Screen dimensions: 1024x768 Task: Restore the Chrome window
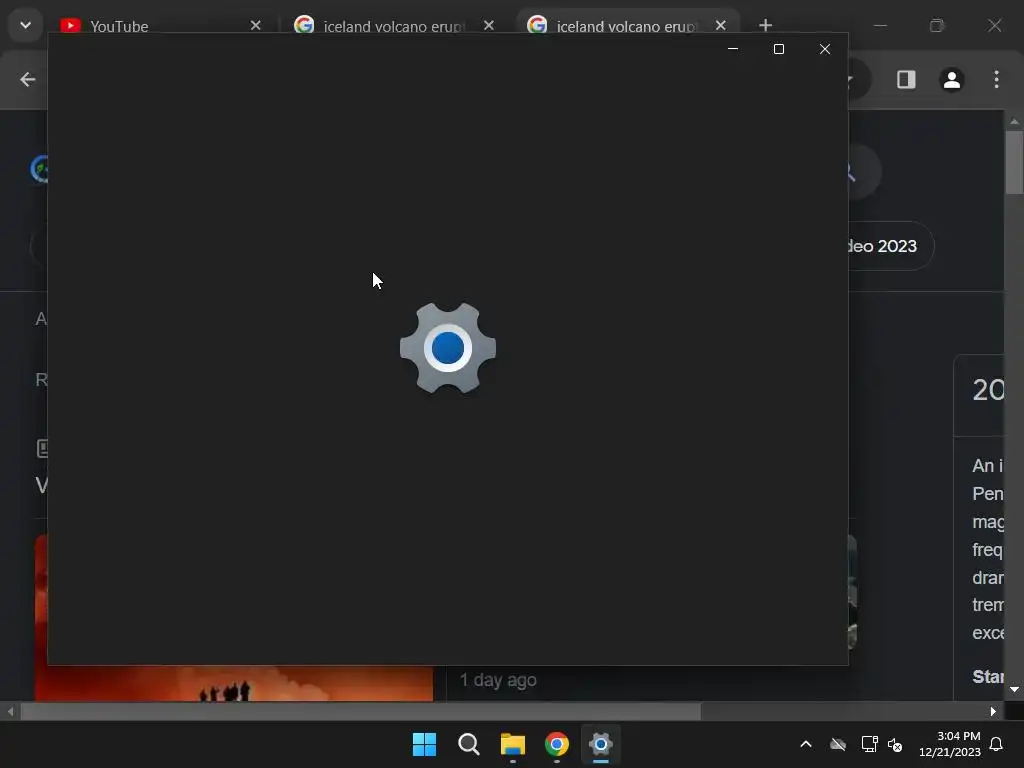[936, 25]
